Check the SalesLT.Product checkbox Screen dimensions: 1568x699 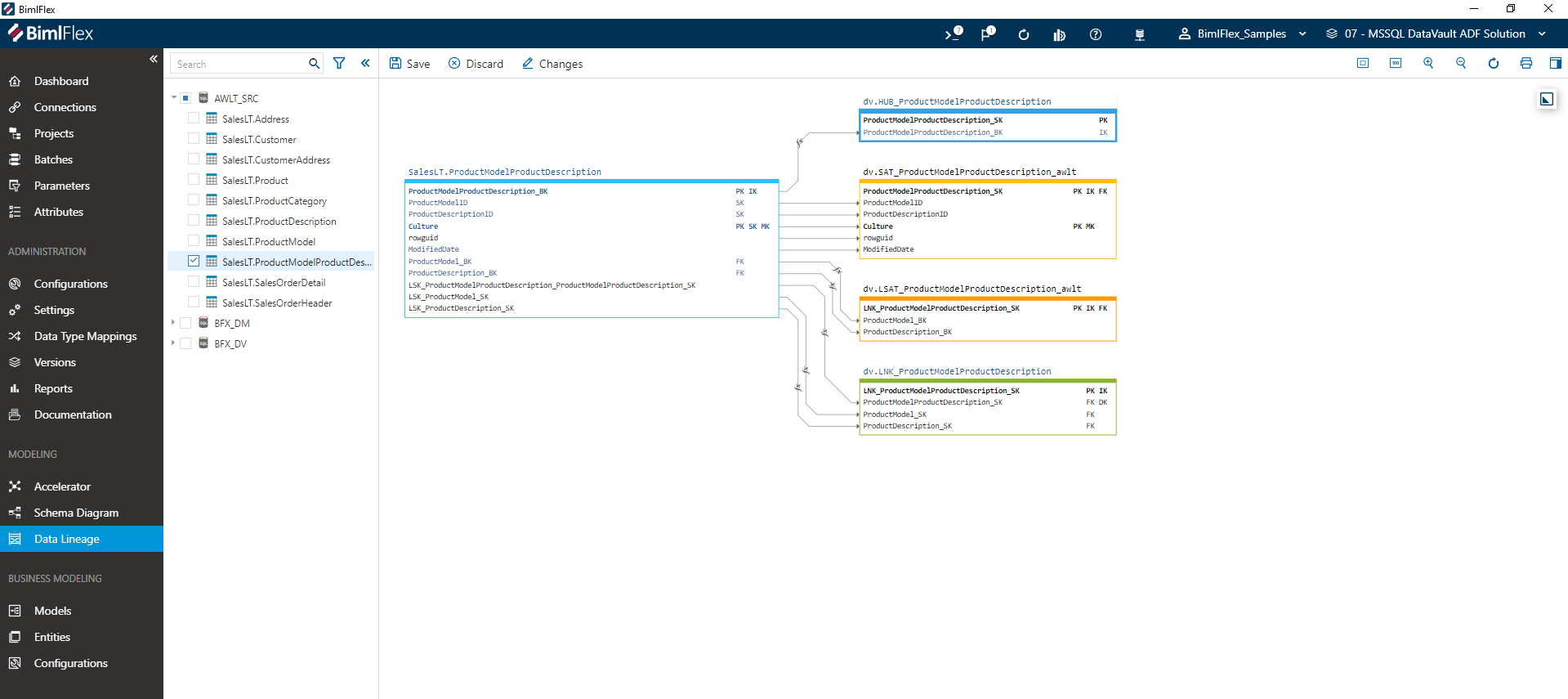194,180
